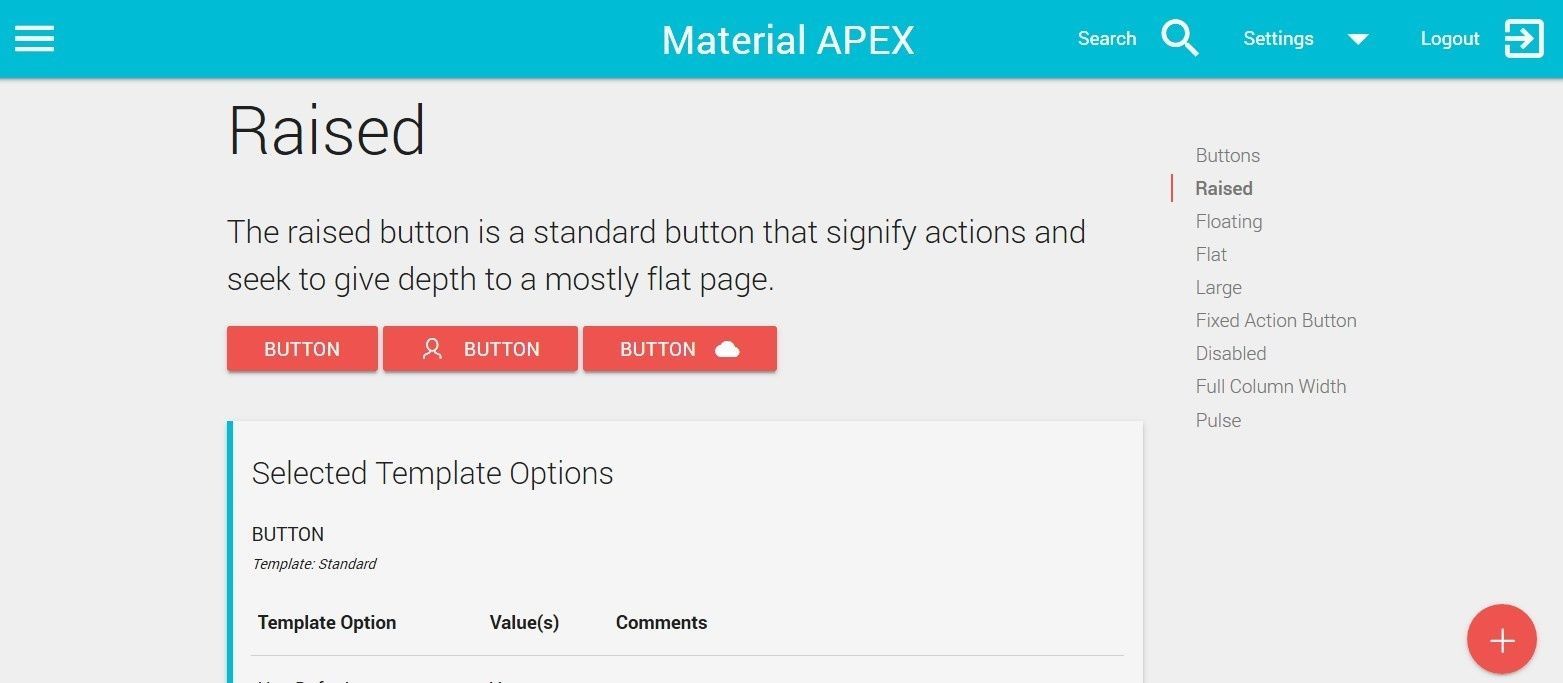Jump to Fixed Action Button section
1563x683 pixels.
1276,320
